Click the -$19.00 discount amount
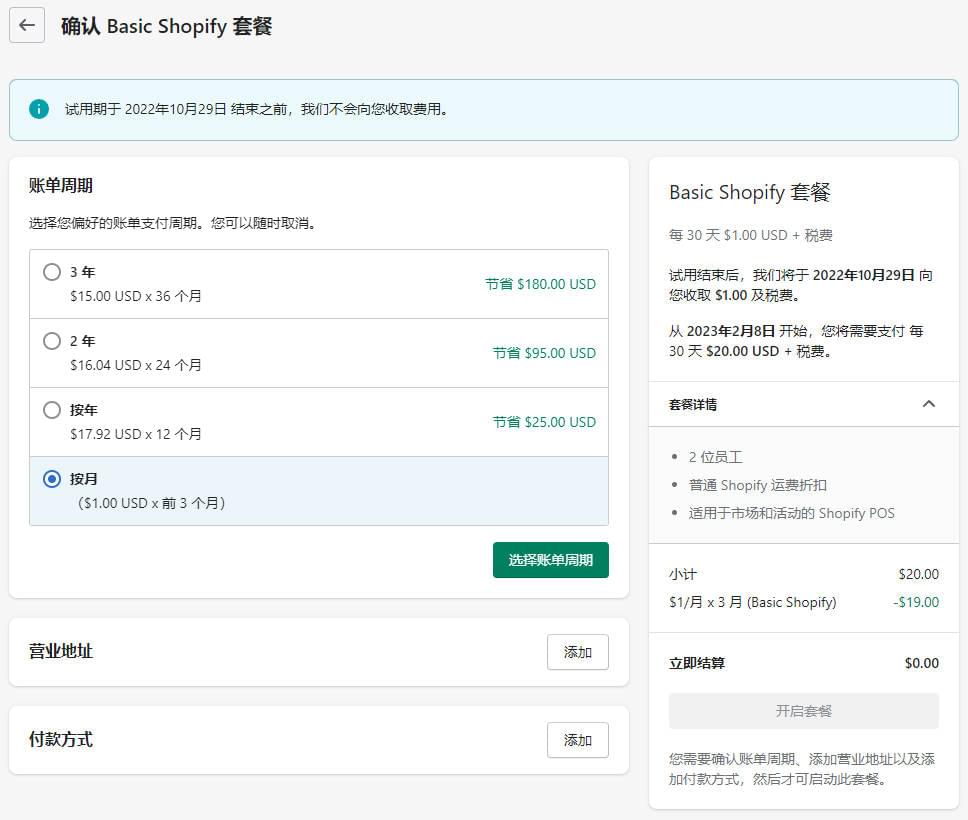Image resolution: width=968 pixels, height=820 pixels. pyautogui.click(x=916, y=602)
